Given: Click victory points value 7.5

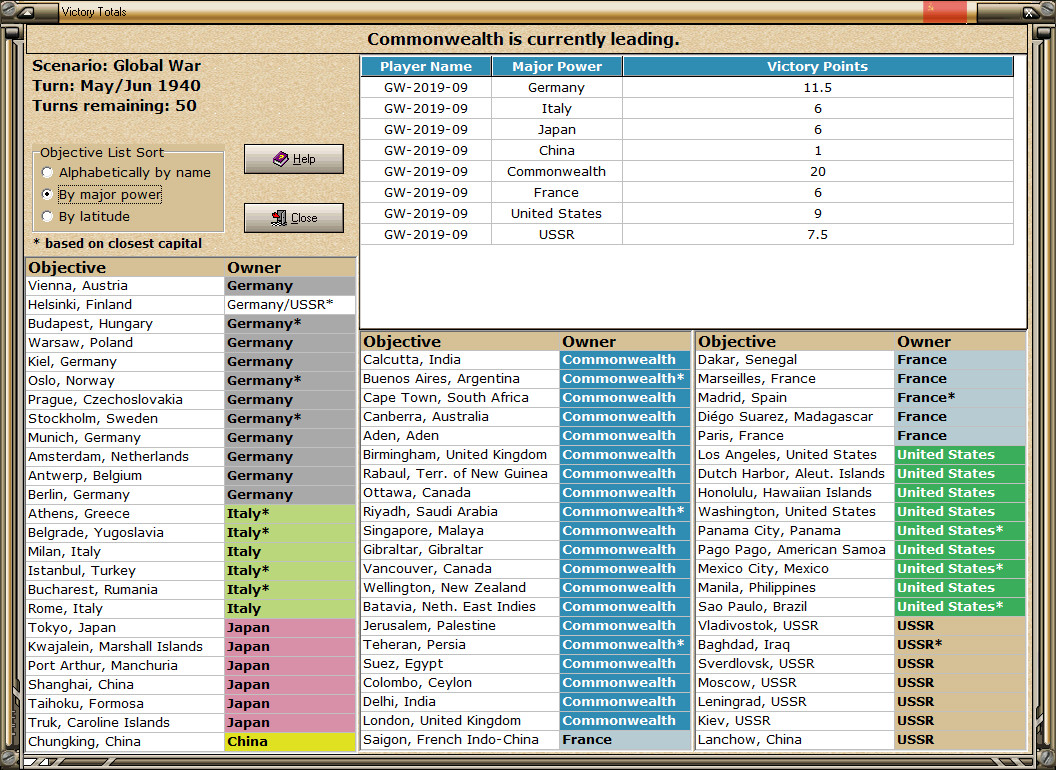Looking at the screenshot, I should click(818, 234).
